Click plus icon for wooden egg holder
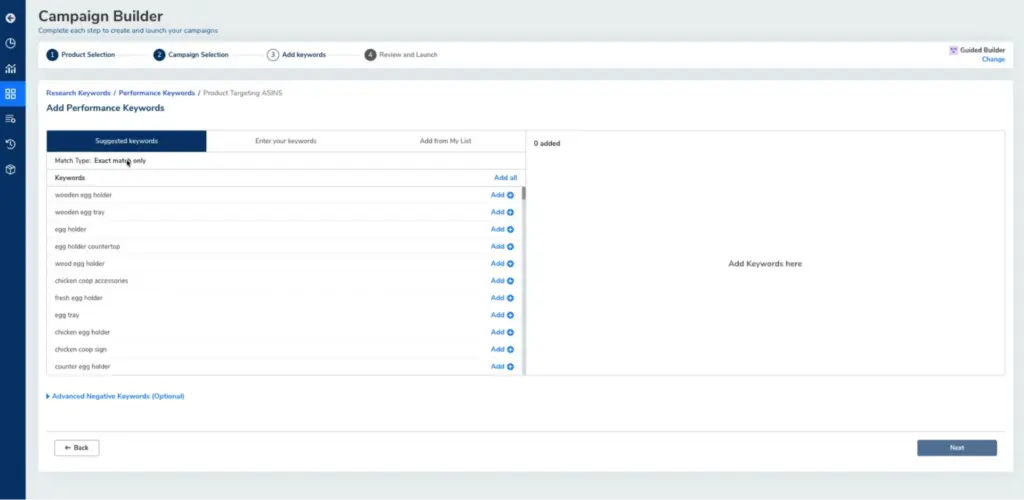Viewport: 1024px width, 500px height. point(510,195)
